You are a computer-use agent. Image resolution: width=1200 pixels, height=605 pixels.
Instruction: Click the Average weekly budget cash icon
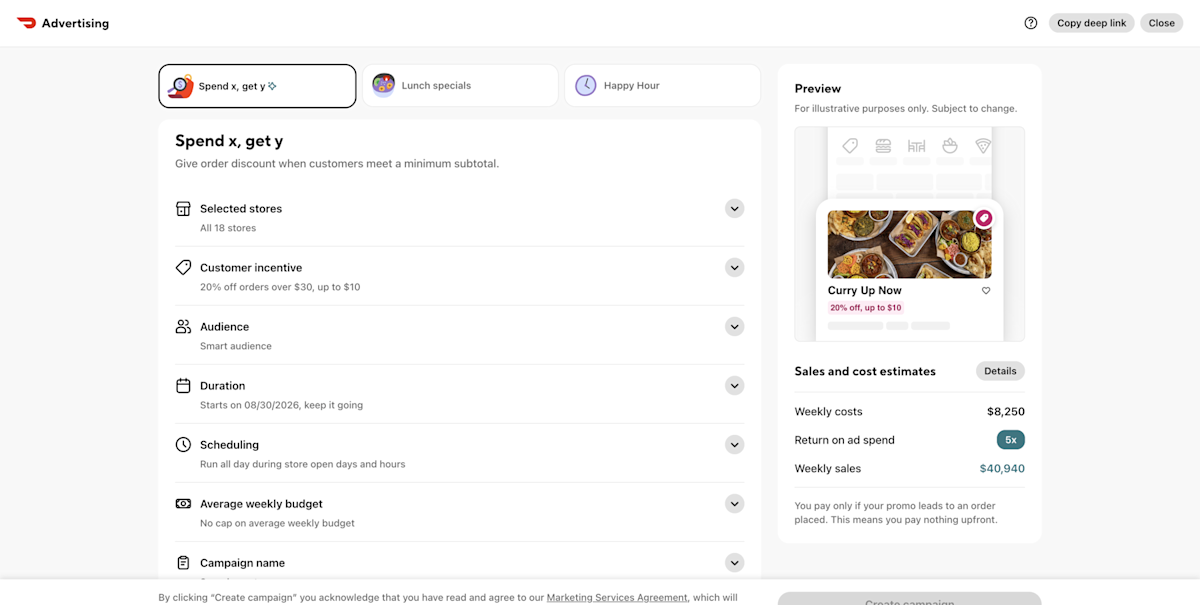coord(183,504)
